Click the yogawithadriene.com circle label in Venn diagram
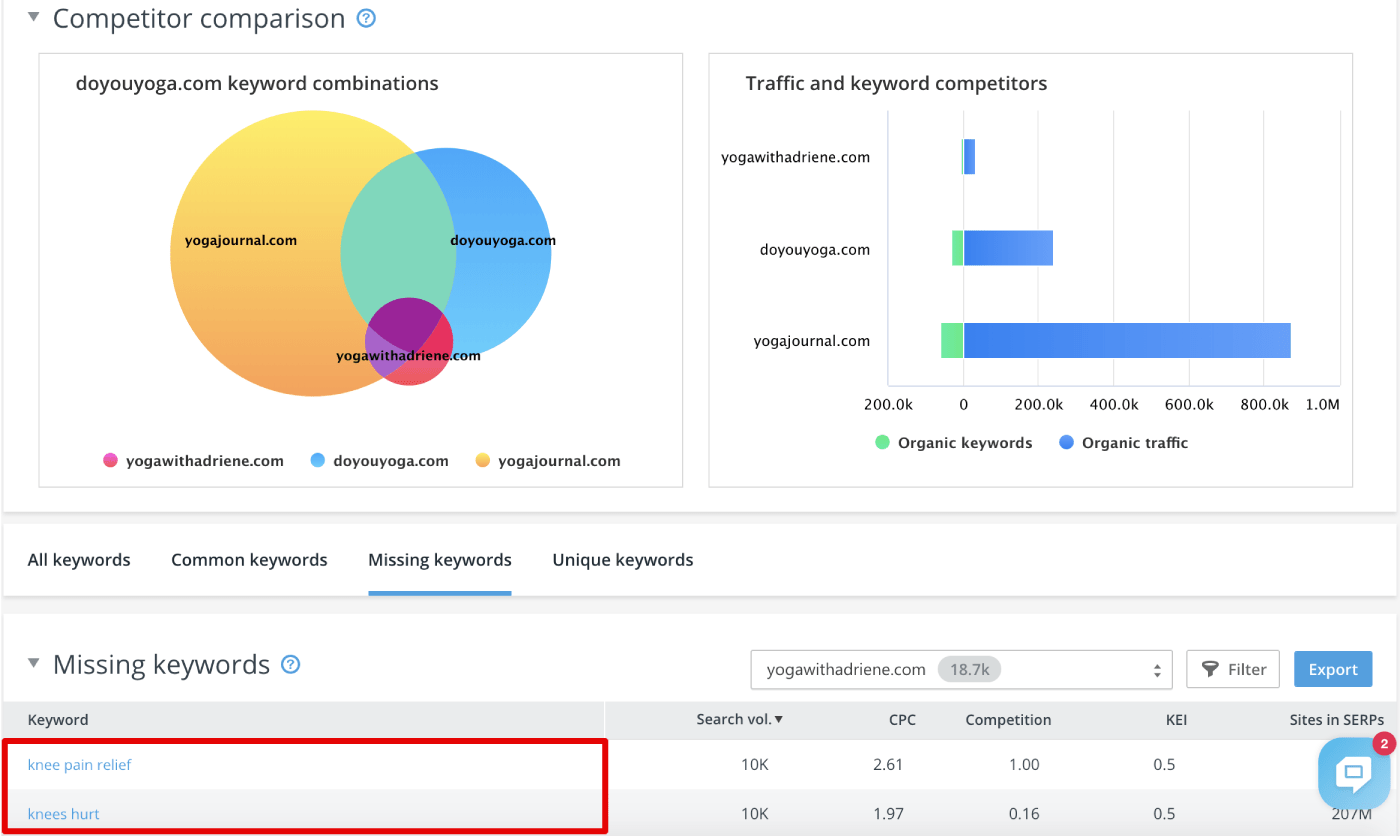The height and width of the screenshot is (836, 1400). click(x=408, y=355)
